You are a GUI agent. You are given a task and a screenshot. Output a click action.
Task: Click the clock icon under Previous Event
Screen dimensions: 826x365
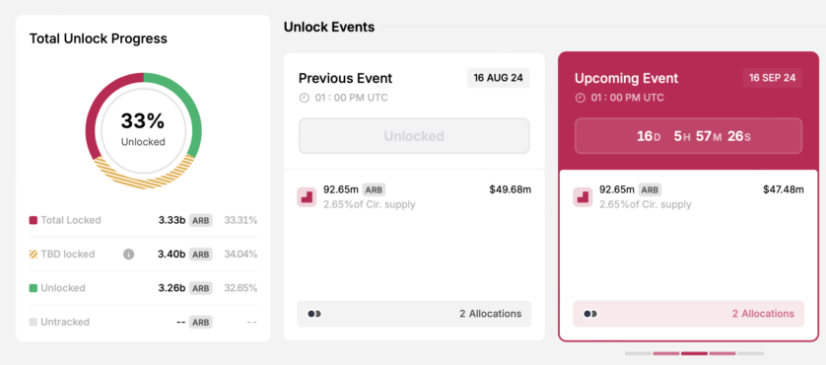304,98
